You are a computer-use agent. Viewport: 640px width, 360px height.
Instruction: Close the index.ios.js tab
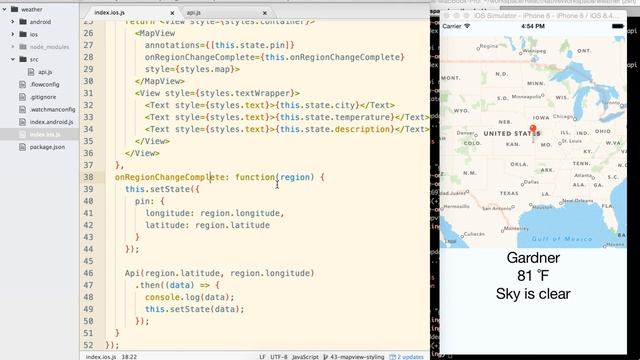[x=172, y=13]
